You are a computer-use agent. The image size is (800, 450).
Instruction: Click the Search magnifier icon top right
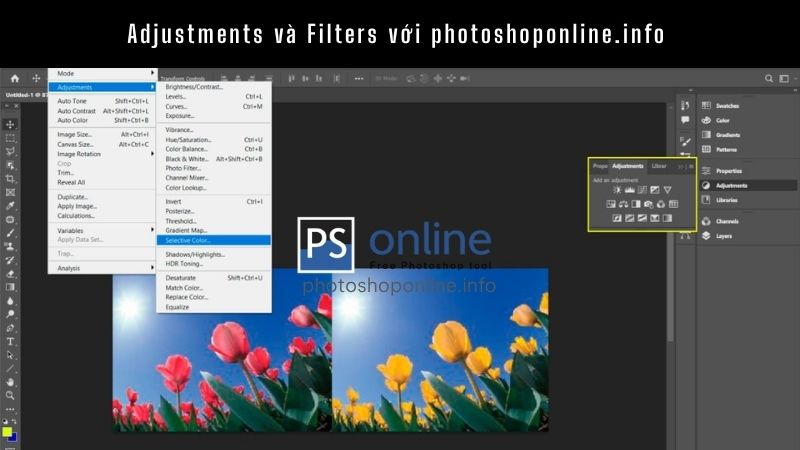click(768, 79)
